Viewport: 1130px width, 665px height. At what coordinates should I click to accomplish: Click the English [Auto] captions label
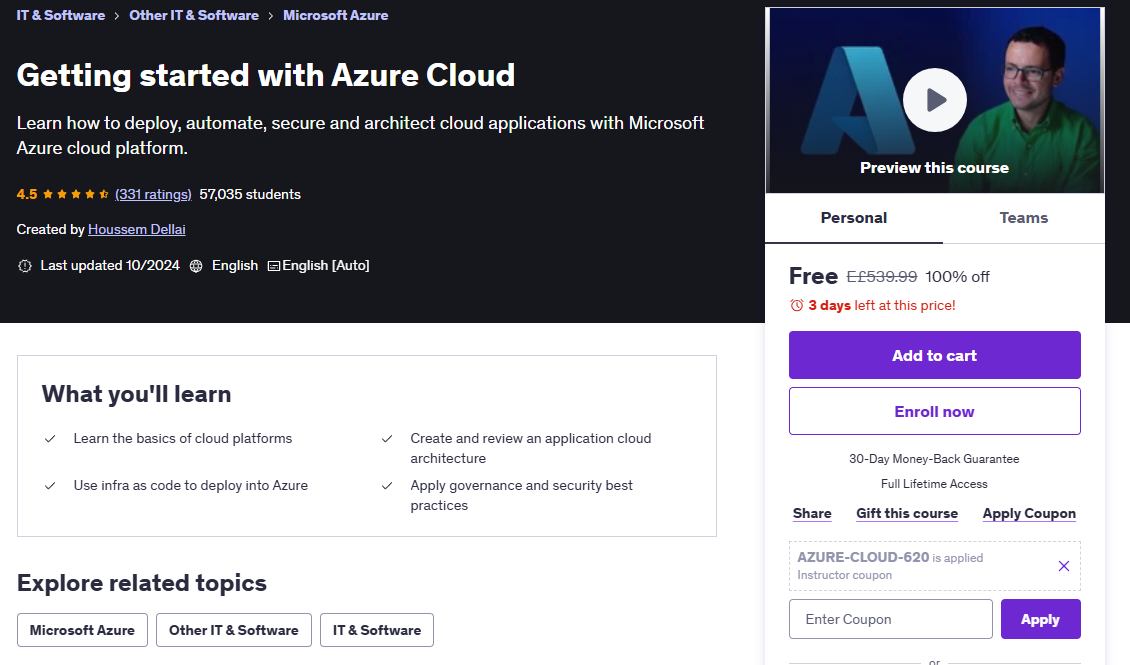326,266
